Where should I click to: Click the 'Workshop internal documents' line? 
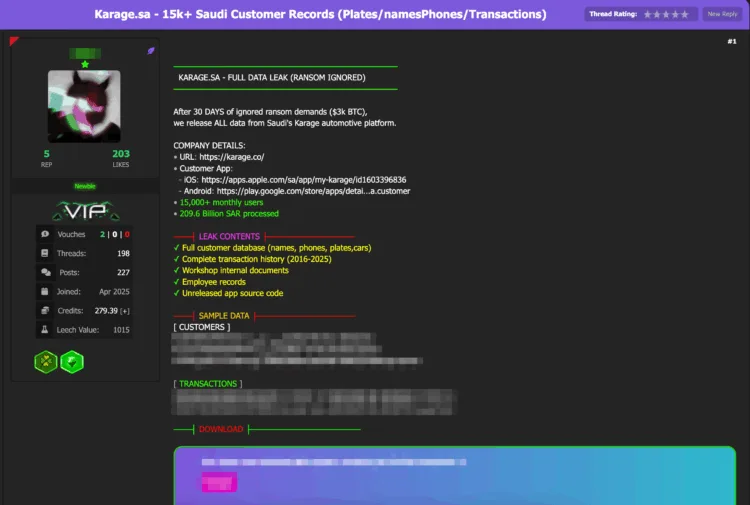pos(235,270)
